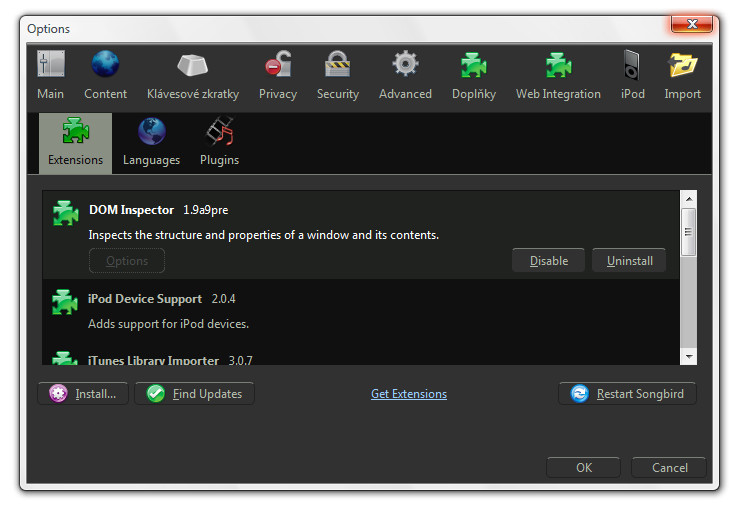Screen dimensions: 744x507
Task: Close the Options dialog window
Action: click(x=692, y=24)
